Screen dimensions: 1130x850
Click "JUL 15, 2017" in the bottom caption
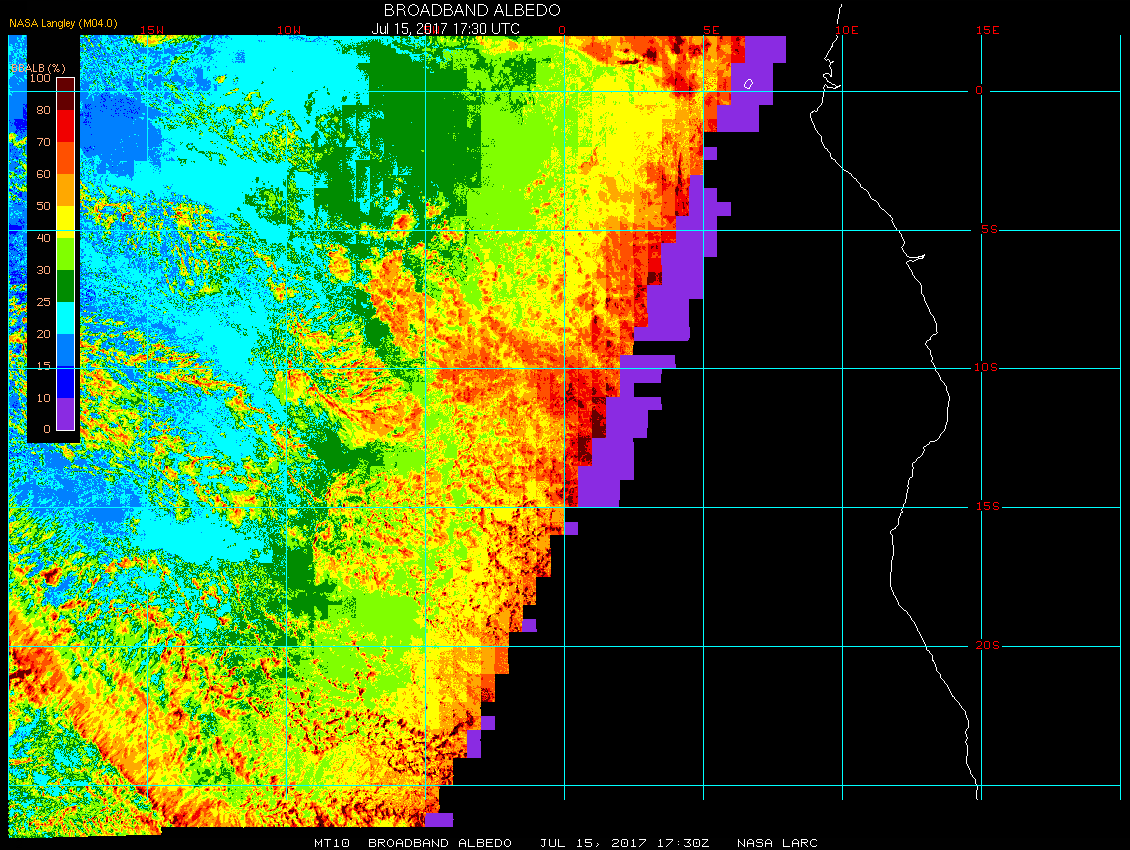[x=593, y=843]
